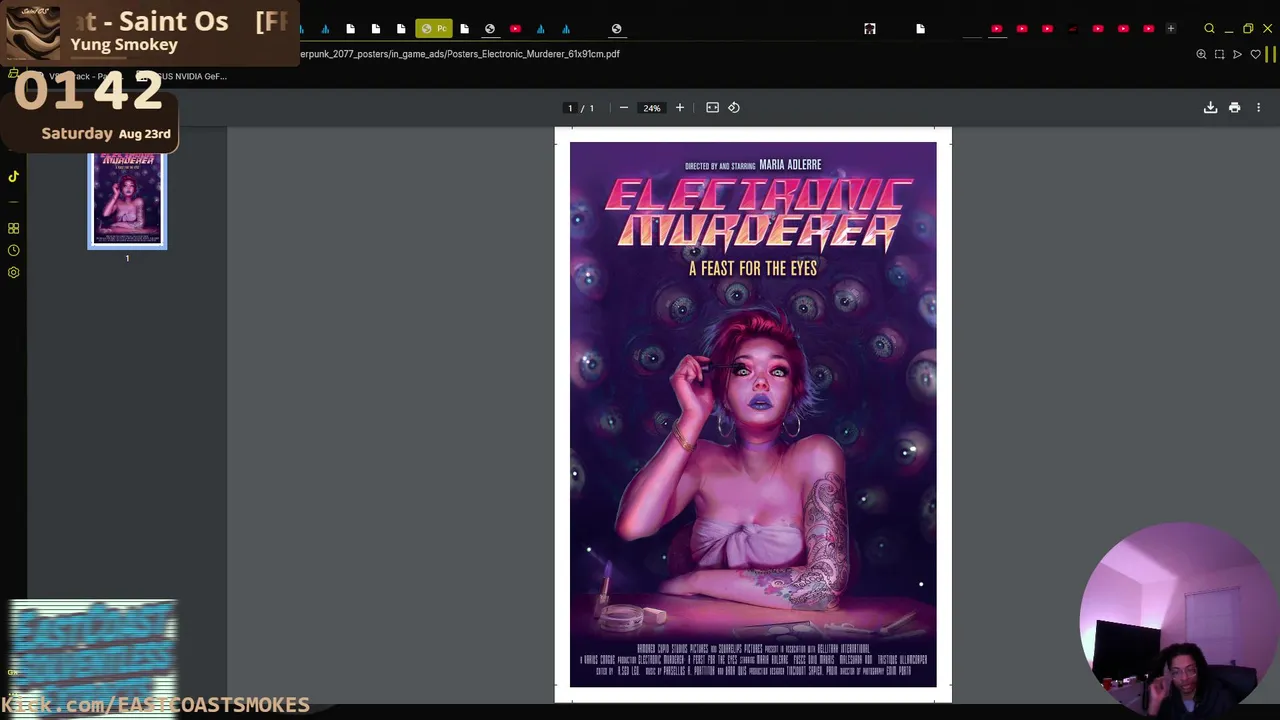Screen dimensions: 1280x720
Task: Click the address bar page zoom magnifier icon
Action: (x=1201, y=54)
